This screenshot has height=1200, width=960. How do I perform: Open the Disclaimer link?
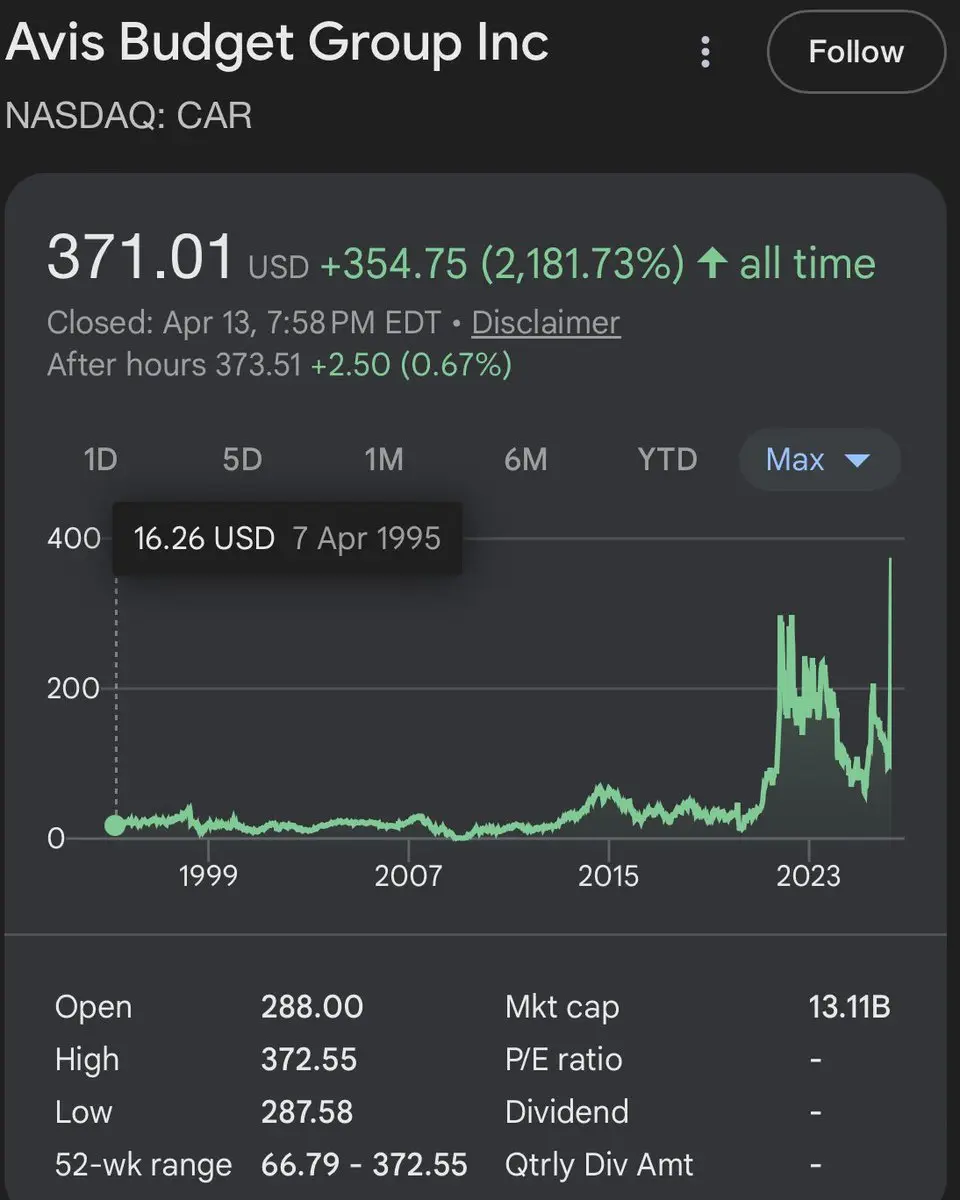tap(545, 323)
